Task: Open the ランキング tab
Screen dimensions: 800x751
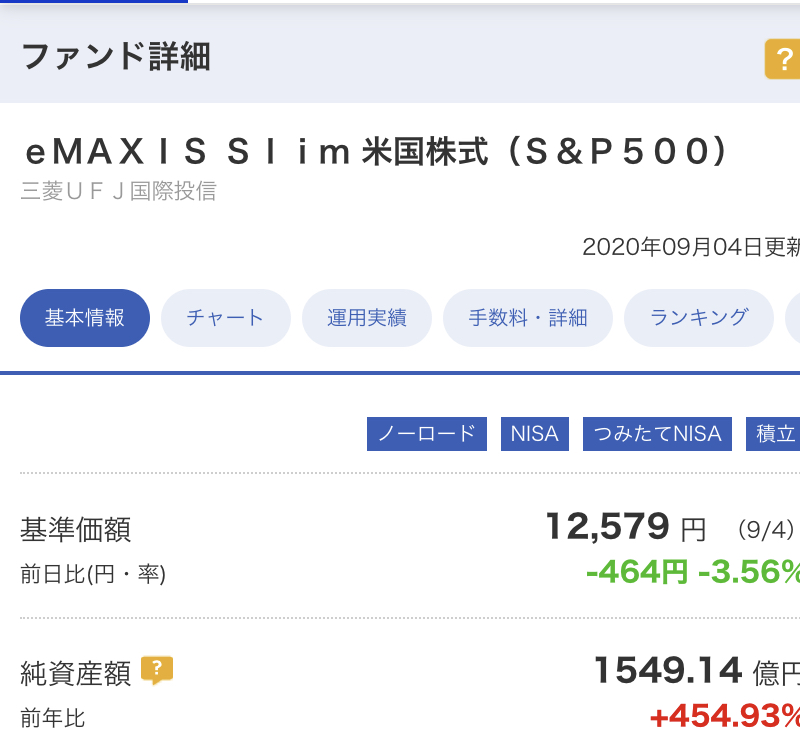Action: tap(699, 318)
